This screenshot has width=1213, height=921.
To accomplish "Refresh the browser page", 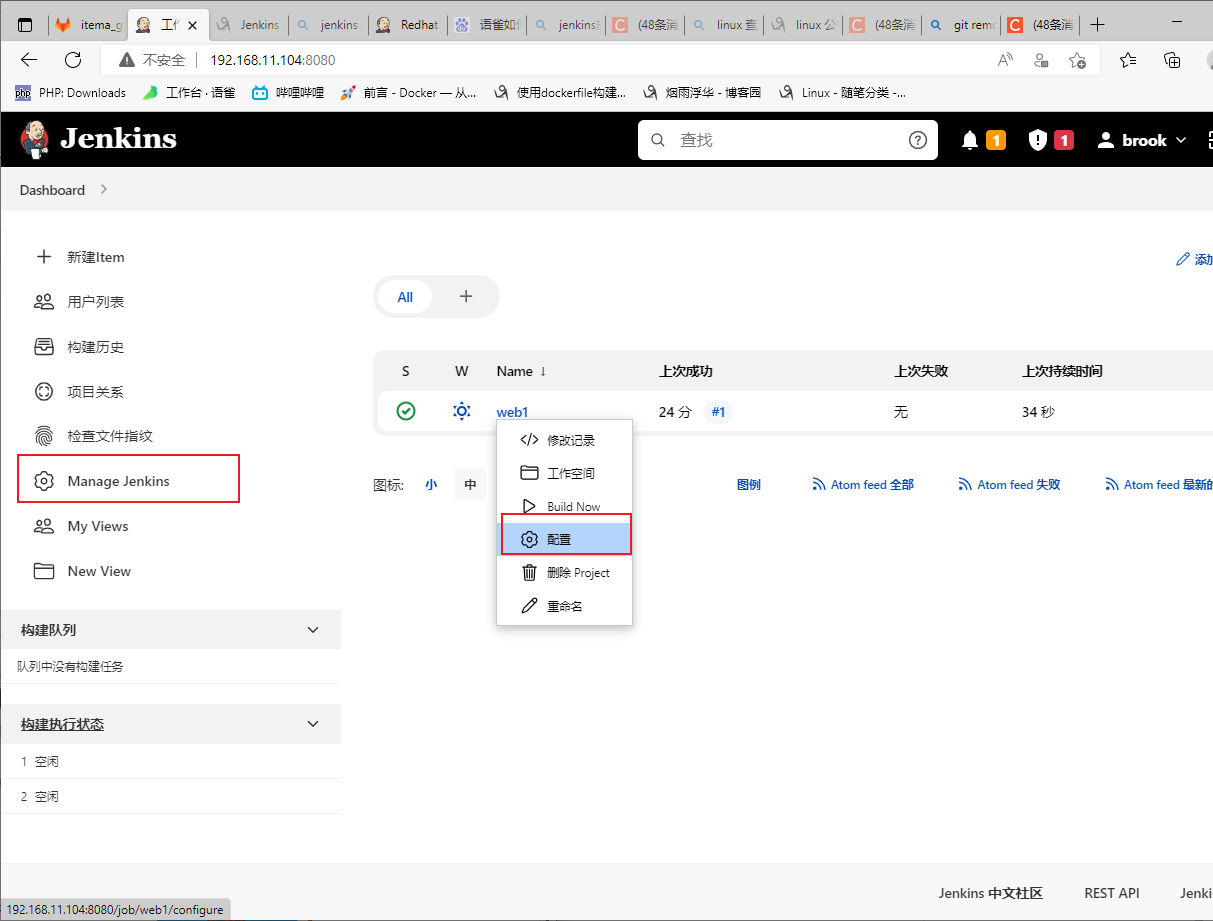I will [73, 60].
